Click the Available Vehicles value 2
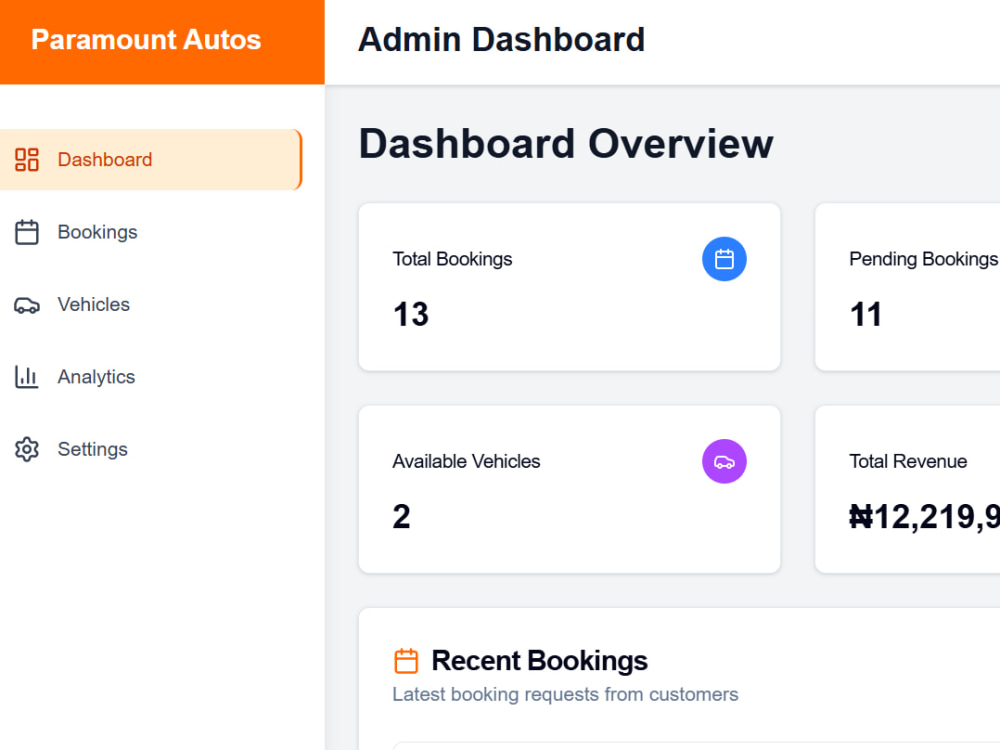Viewport: 1000px width, 750px height. [402, 517]
